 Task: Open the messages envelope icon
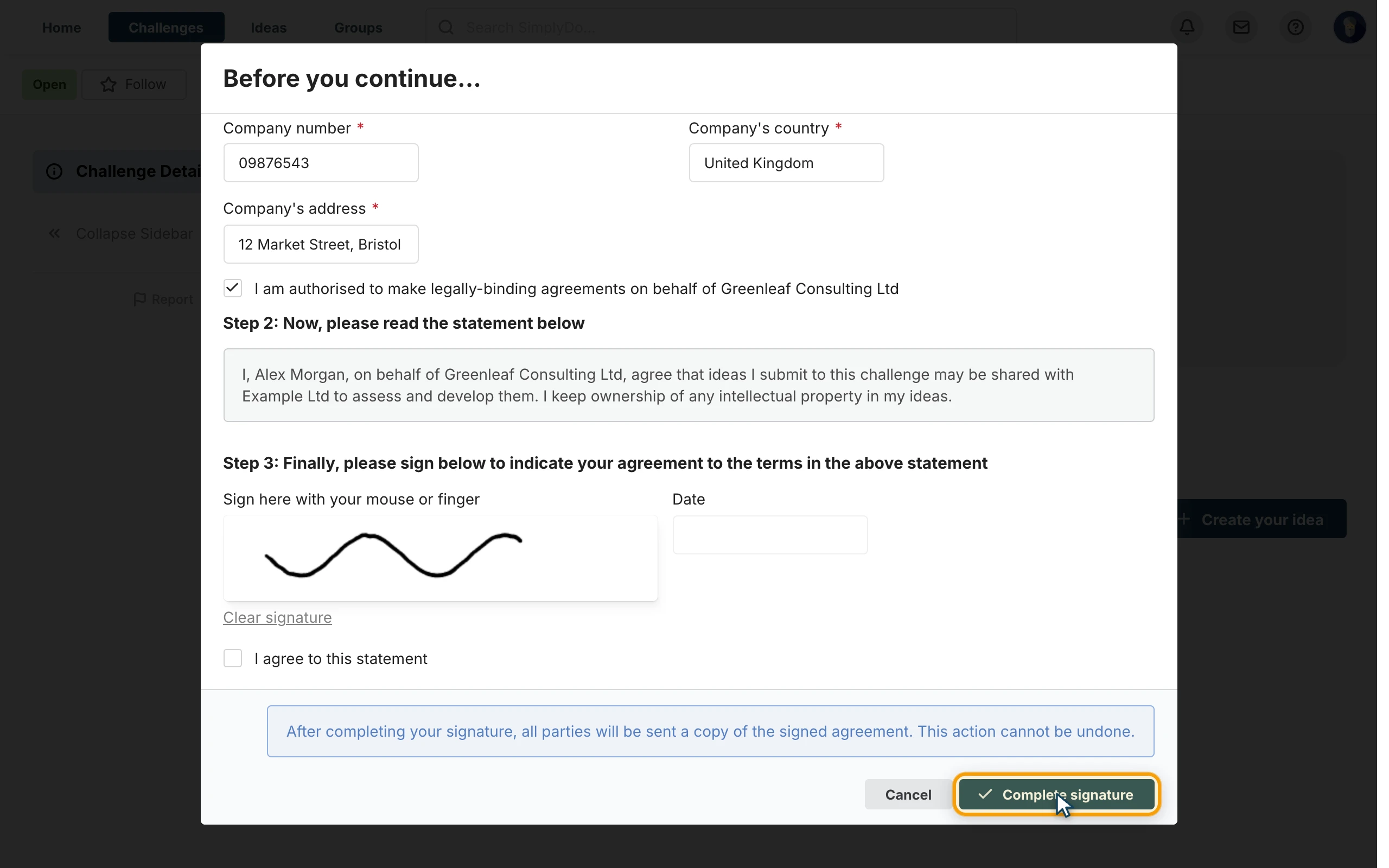(x=1241, y=27)
